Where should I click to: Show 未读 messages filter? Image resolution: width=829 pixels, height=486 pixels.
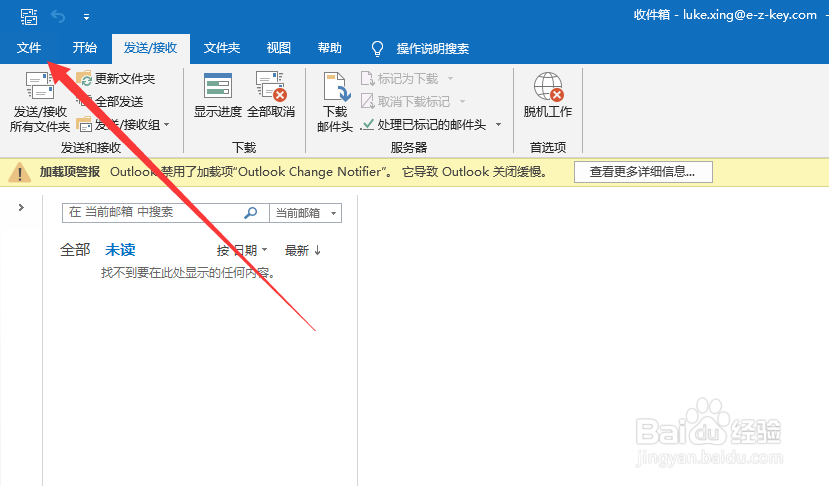tap(120, 250)
